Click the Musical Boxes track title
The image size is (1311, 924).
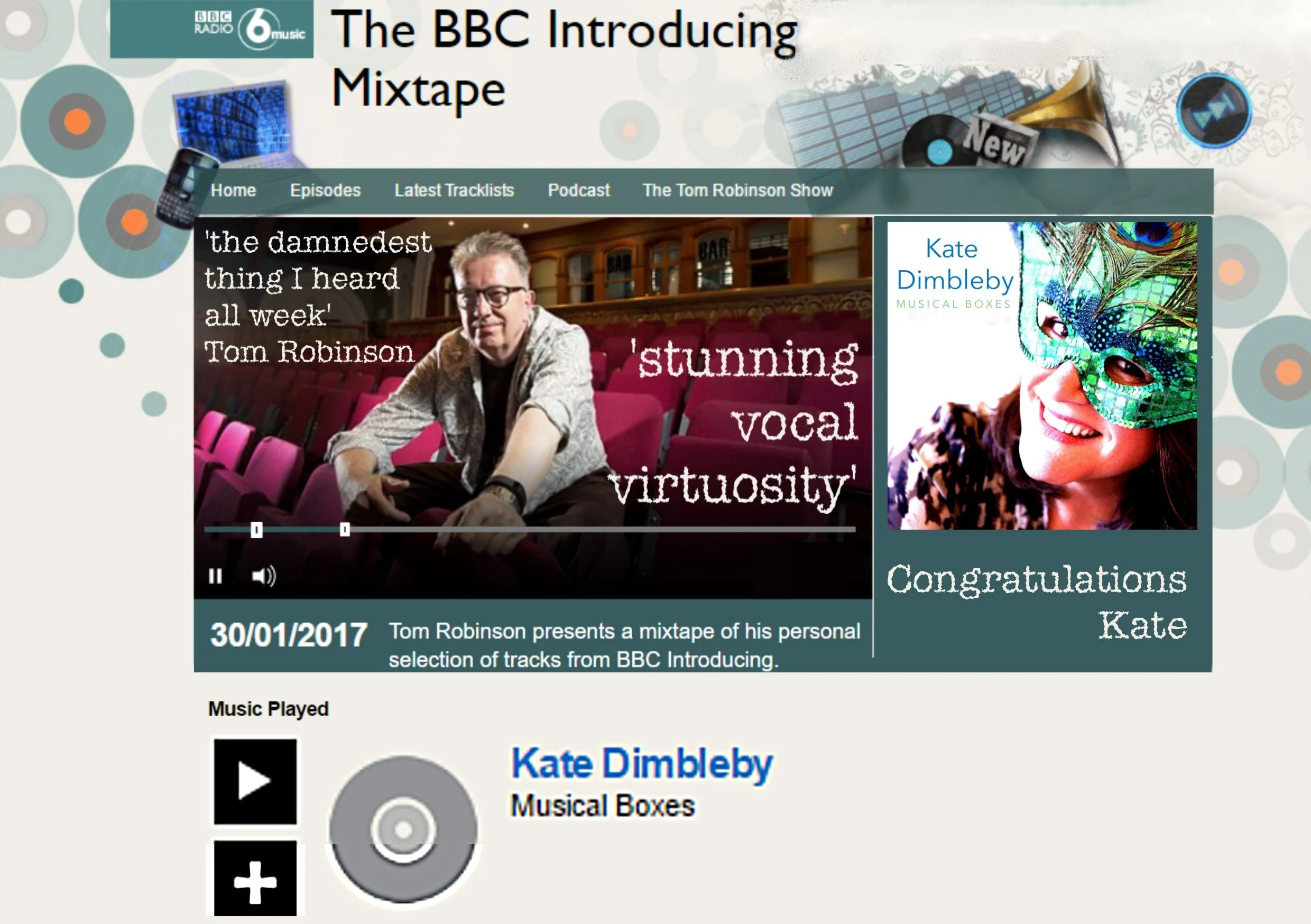click(603, 806)
